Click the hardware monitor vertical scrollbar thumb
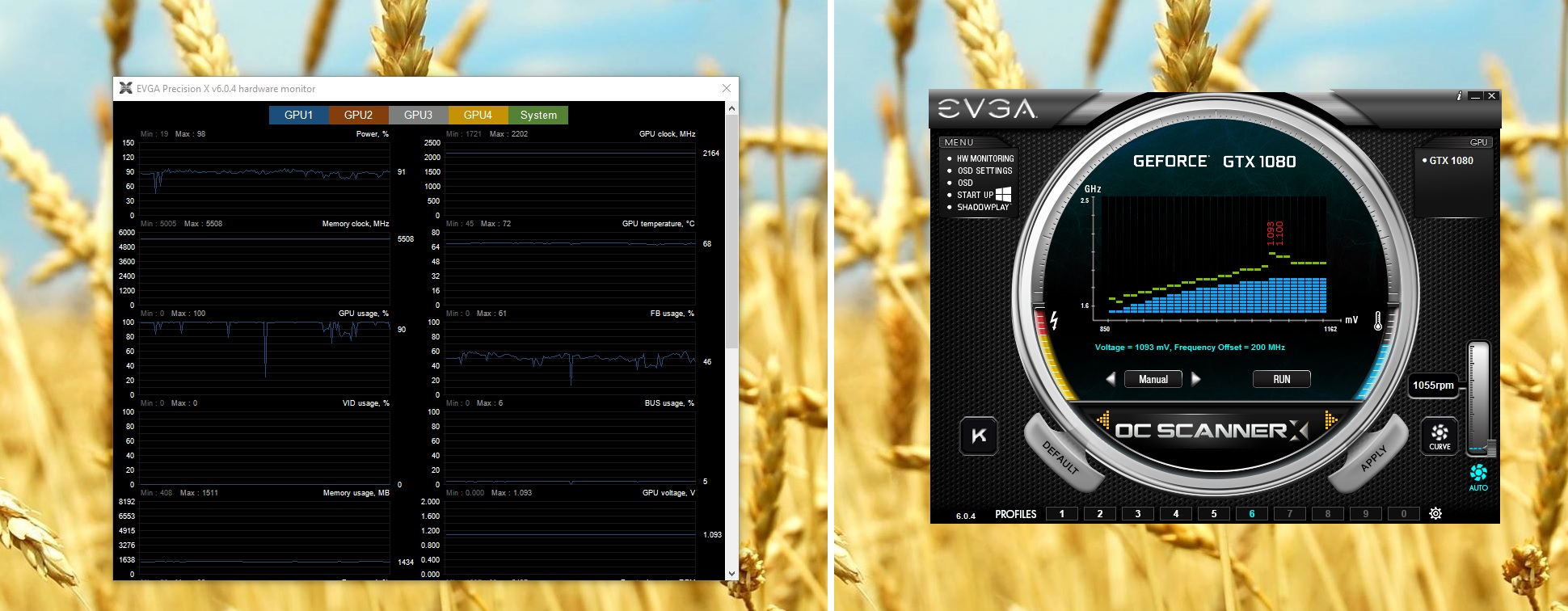Image resolution: width=1568 pixels, height=611 pixels. 731,232
